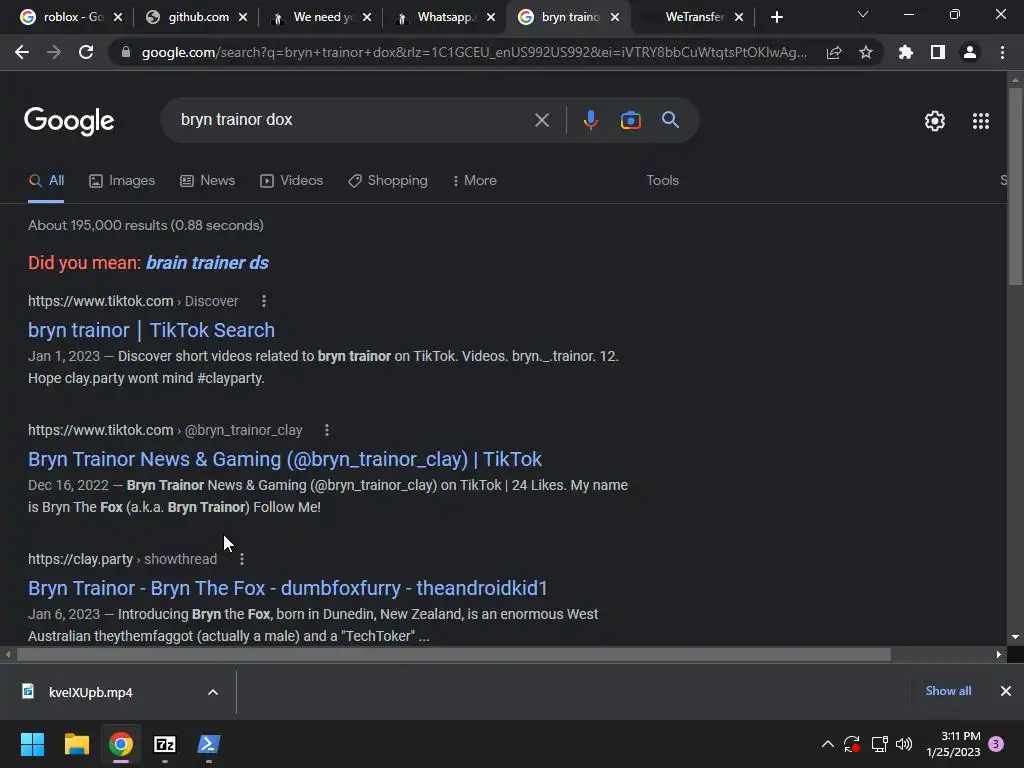Open the Tools search options
The image size is (1024, 768).
point(662,180)
